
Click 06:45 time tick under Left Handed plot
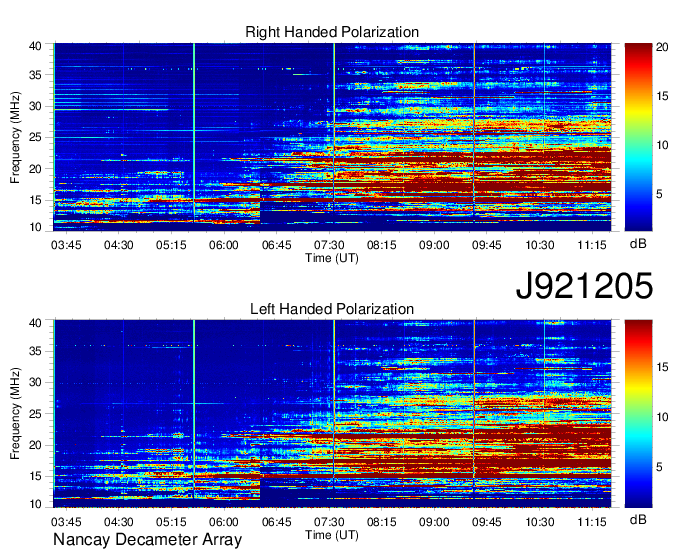point(277,522)
